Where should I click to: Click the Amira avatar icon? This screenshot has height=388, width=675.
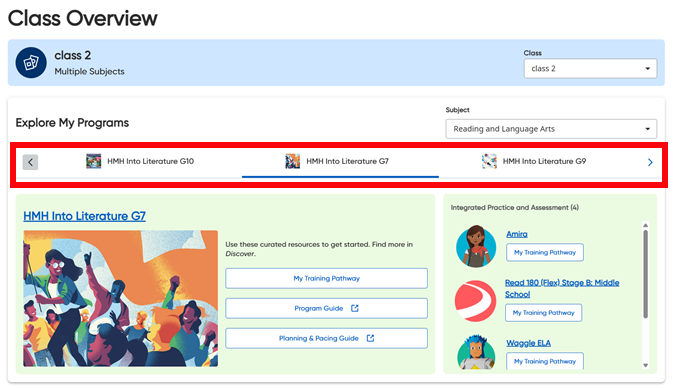pyautogui.click(x=476, y=246)
